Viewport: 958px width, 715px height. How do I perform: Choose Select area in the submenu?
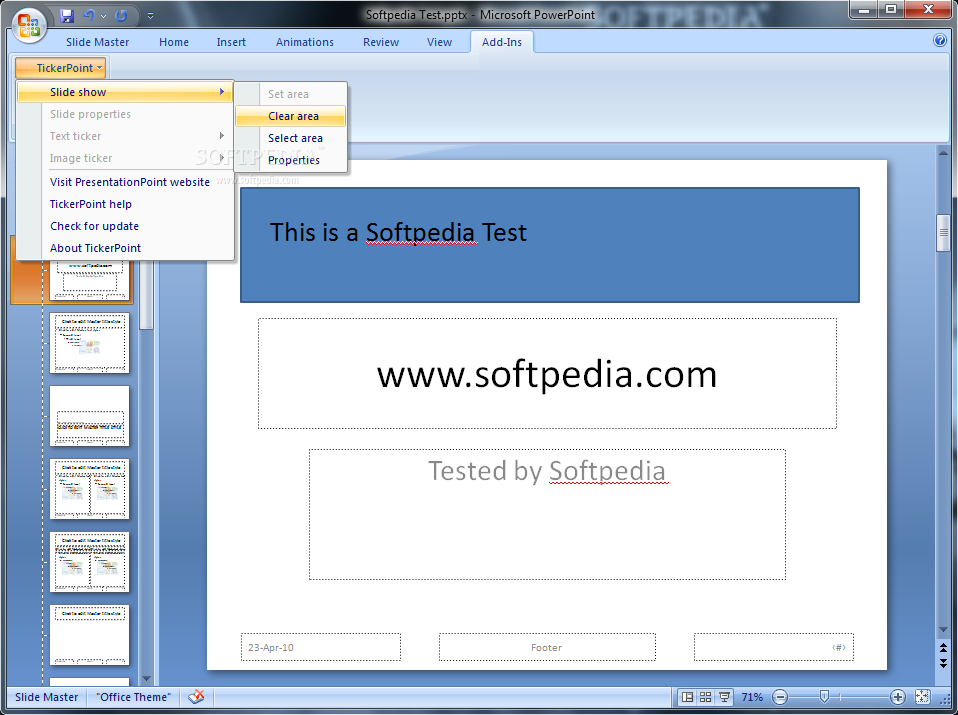[290, 138]
